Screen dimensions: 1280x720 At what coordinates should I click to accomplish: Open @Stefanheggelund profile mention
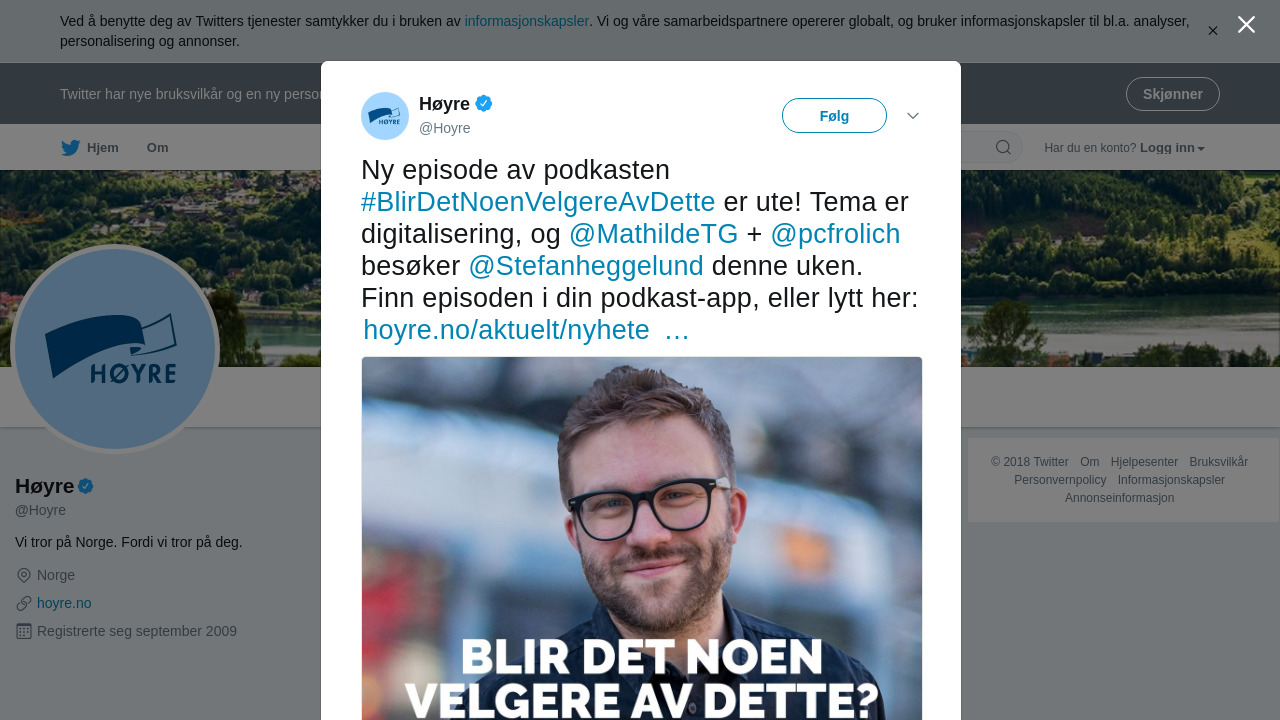(x=586, y=266)
